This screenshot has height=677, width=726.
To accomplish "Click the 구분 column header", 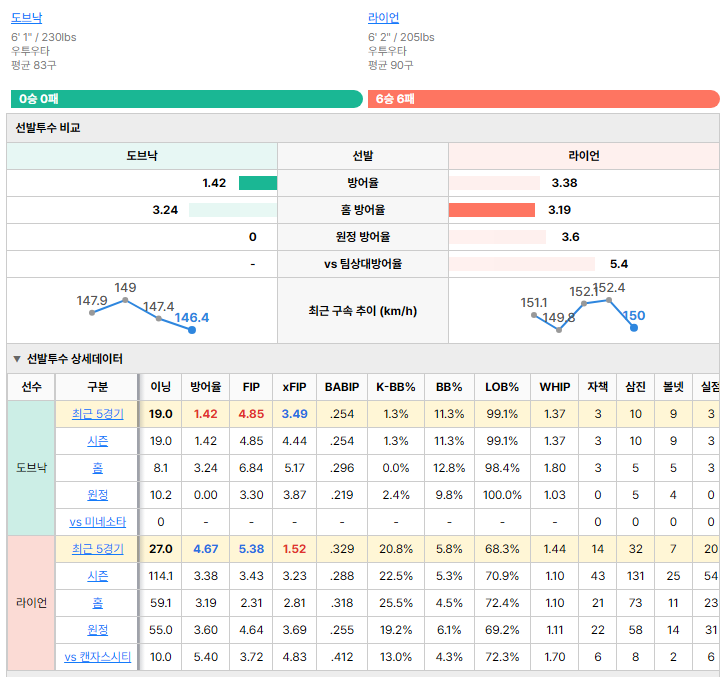I will (98, 387).
